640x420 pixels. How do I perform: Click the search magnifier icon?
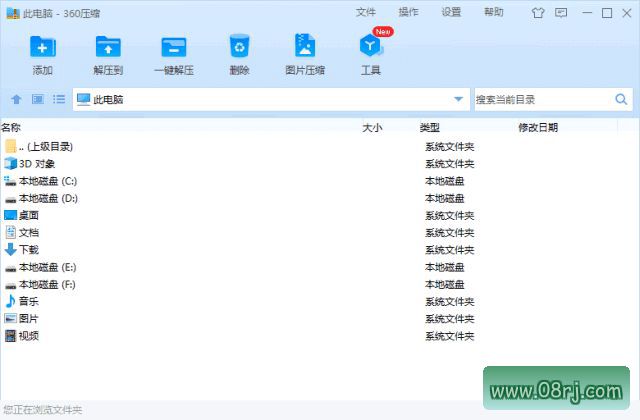[621, 99]
